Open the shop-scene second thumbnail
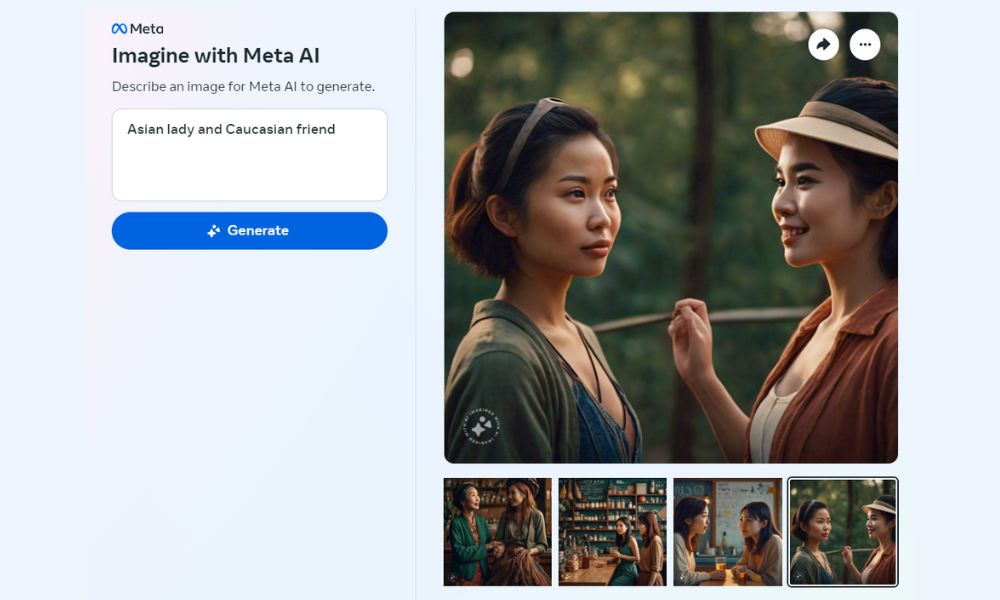The height and width of the screenshot is (600, 1000). click(612, 531)
